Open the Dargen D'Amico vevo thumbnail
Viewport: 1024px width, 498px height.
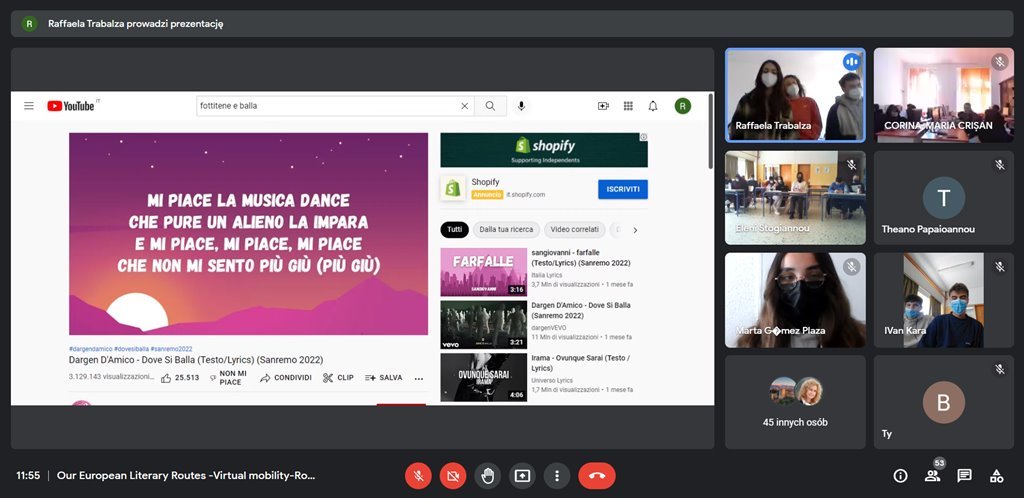point(483,324)
